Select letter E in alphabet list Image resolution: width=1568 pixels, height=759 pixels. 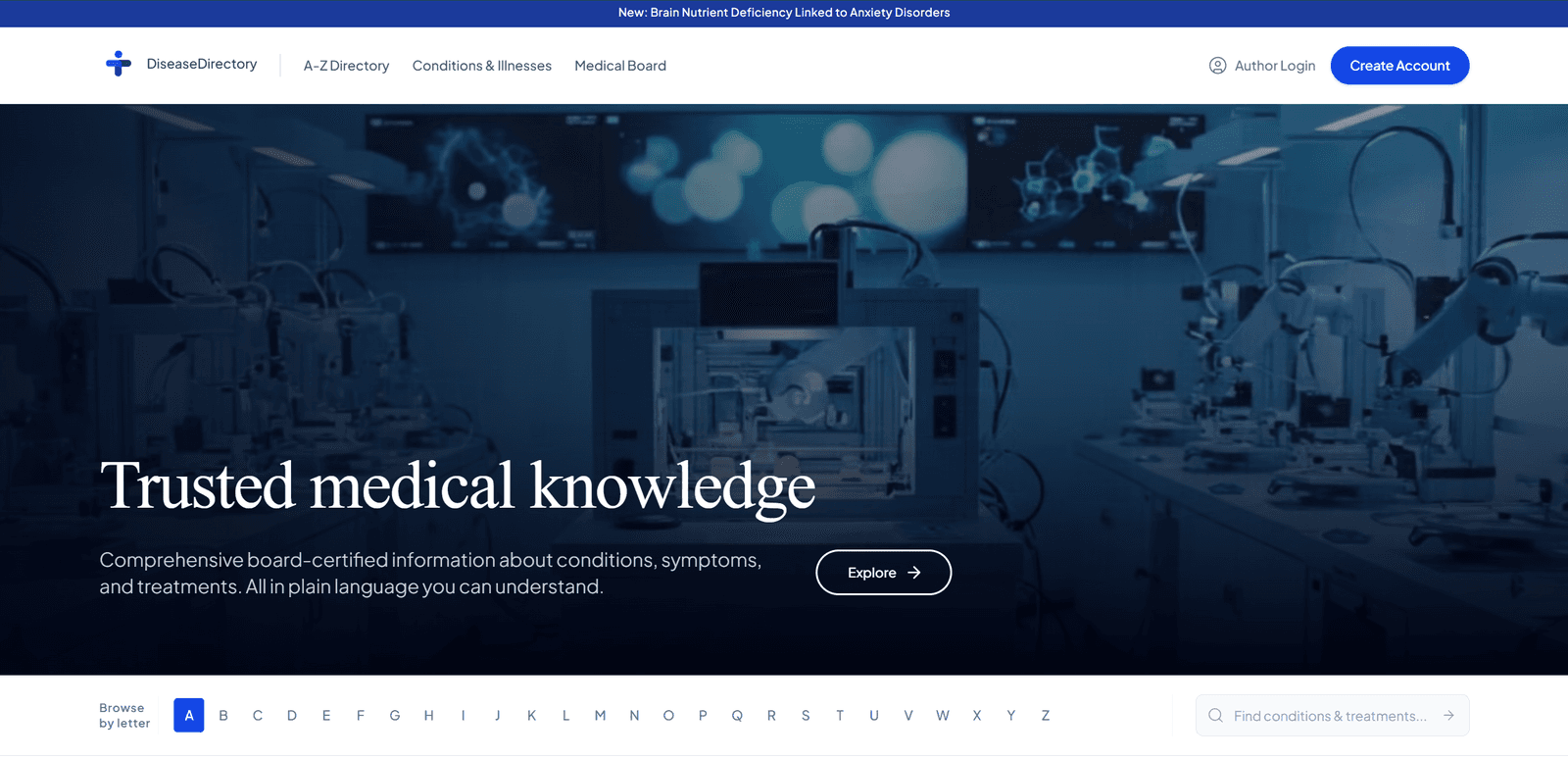pos(326,716)
